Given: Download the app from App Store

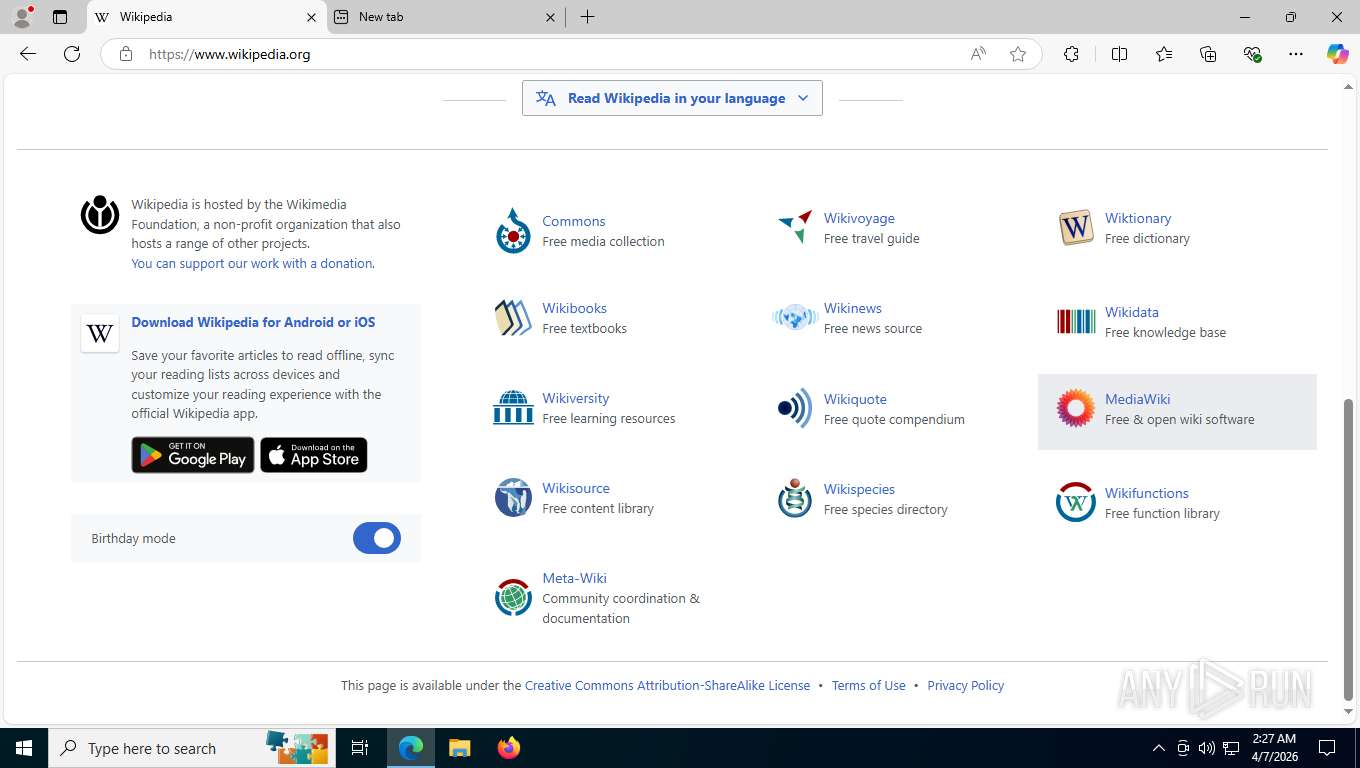Looking at the screenshot, I should click(314, 455).
